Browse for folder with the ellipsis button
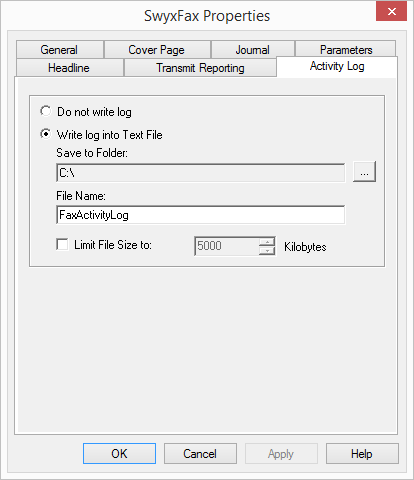The width and height of the screenshot is (414, 480). 364,172
